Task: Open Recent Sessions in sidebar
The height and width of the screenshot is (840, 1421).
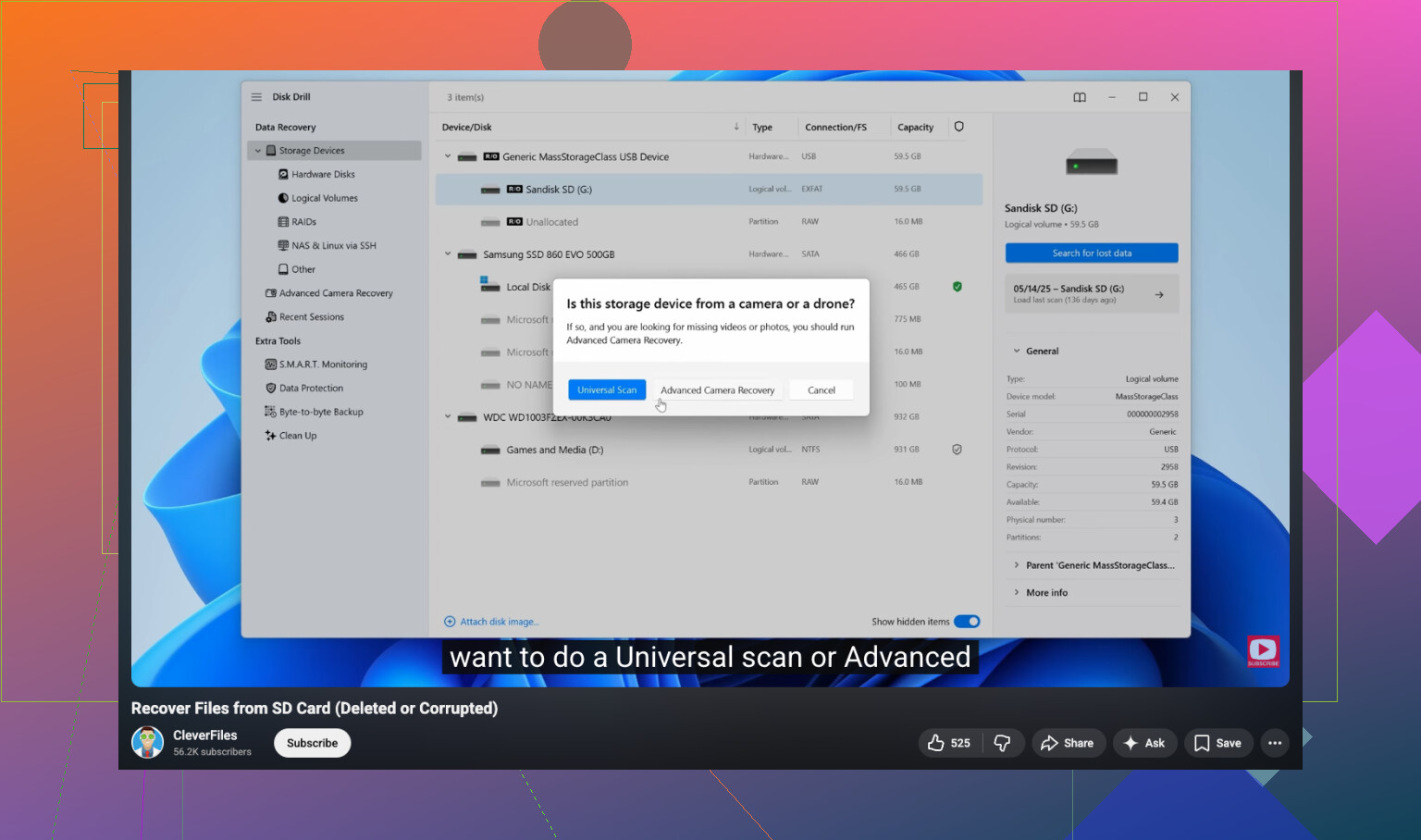Action: [x=312, y=316]
